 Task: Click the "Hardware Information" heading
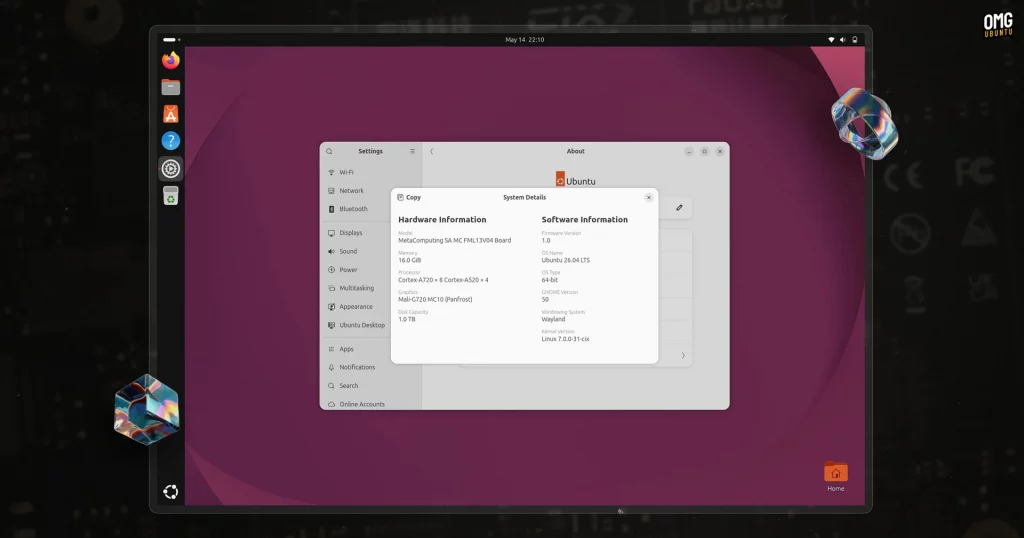pos(442,220)
